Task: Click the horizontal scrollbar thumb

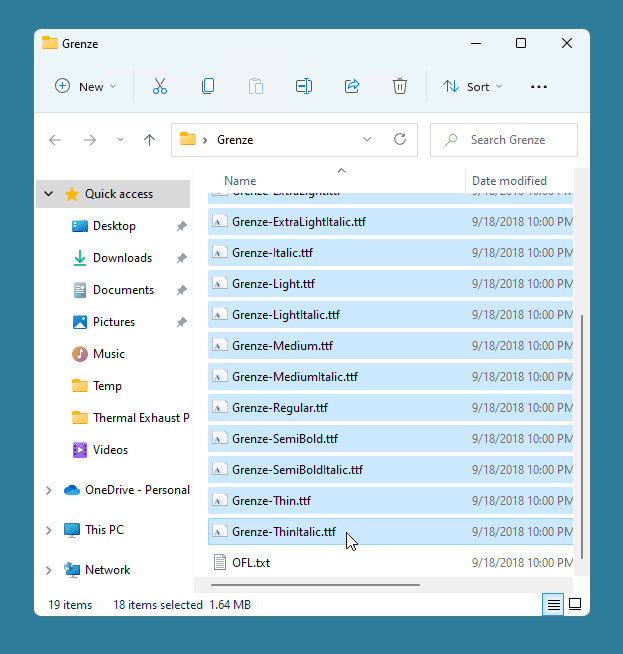Action: tap(315, 585)
